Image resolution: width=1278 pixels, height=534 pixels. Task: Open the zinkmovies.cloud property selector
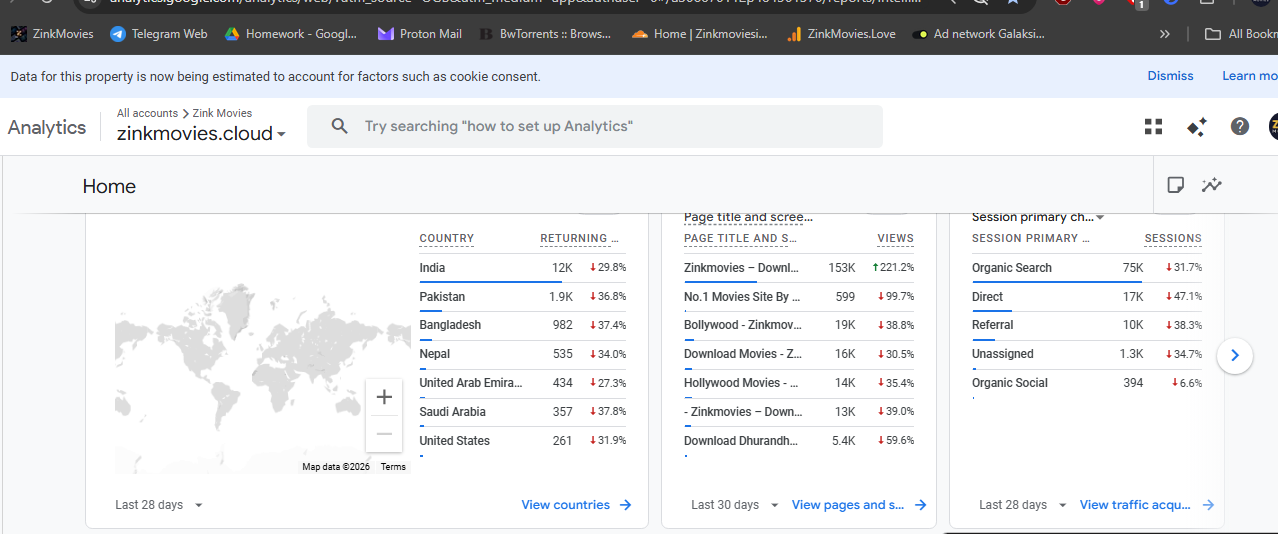pyautogui.click(x=201, y=133)
